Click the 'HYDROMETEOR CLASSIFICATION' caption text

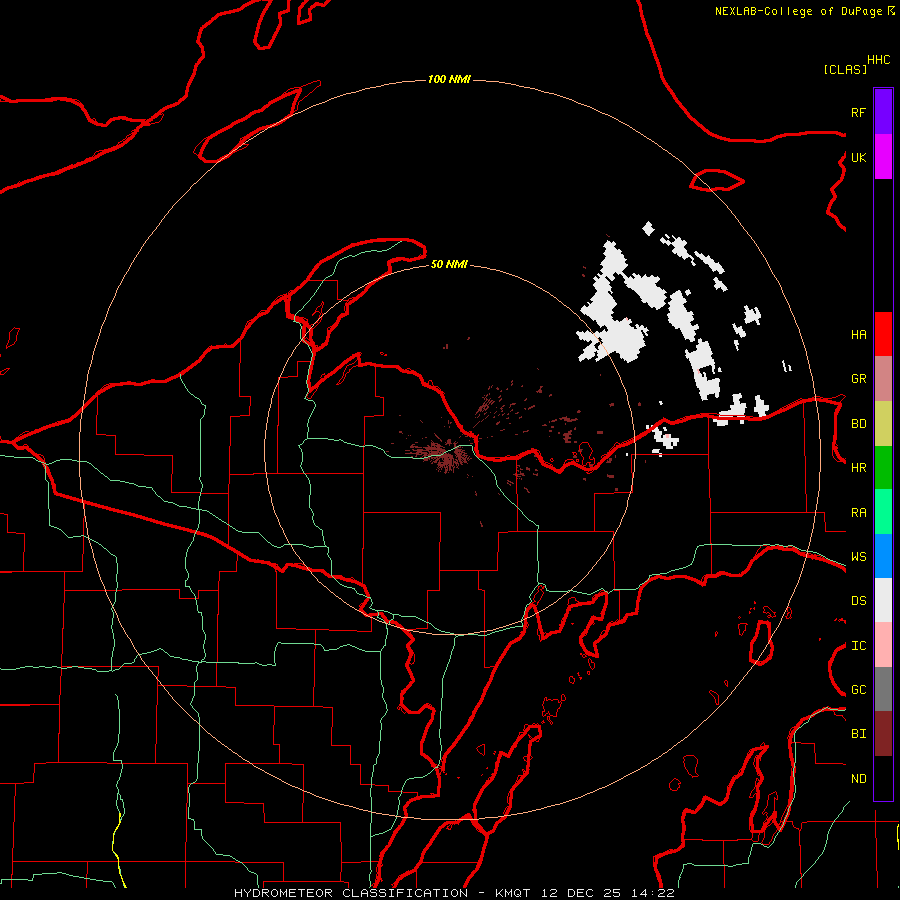[x=351, y=893]
